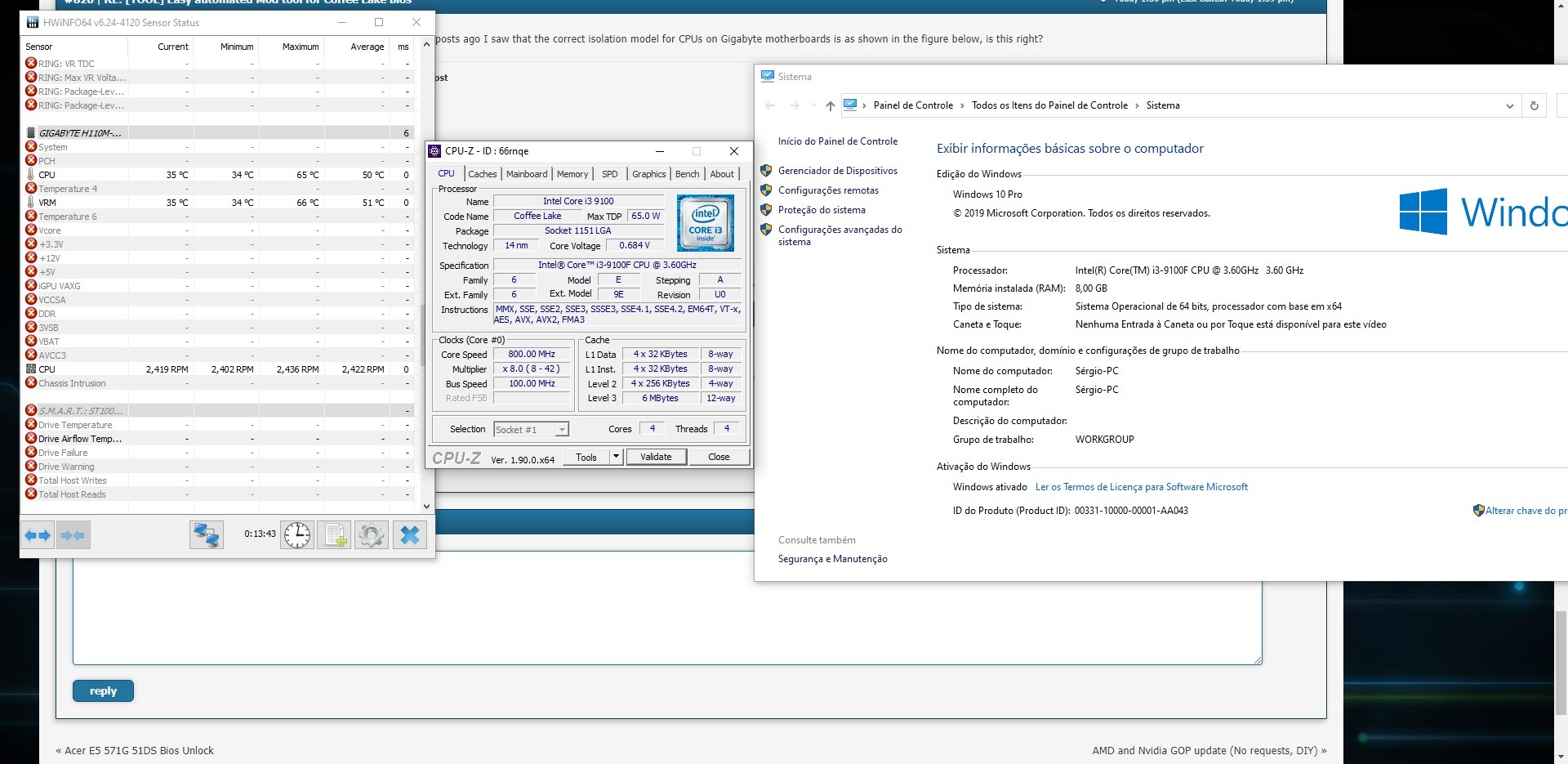Open Segurança e Manutenção link
This screenshot has height=764, width=1568.
tap(833, 559)
